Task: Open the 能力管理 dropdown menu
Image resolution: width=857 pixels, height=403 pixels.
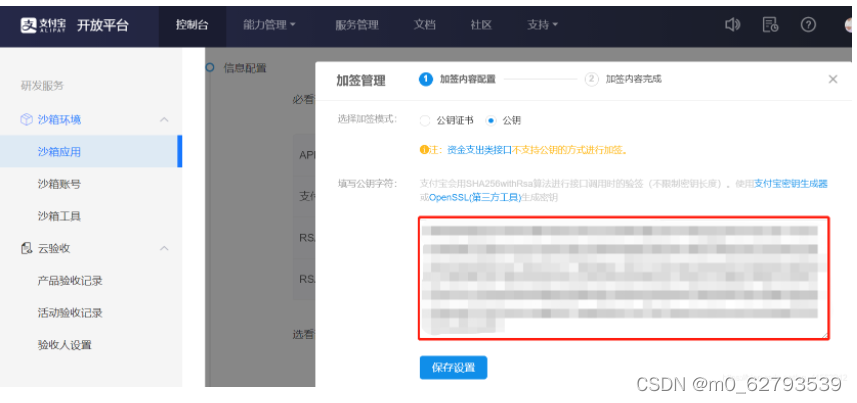Action: point(269,25)
